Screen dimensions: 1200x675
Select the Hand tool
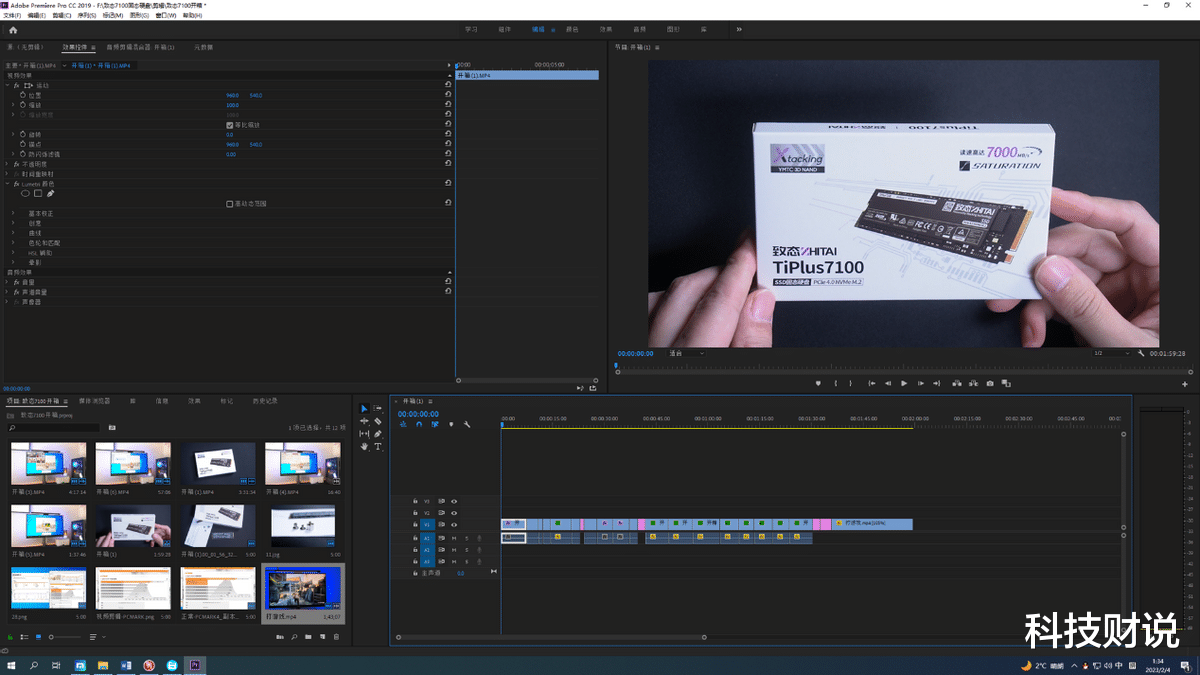point(364,447)
